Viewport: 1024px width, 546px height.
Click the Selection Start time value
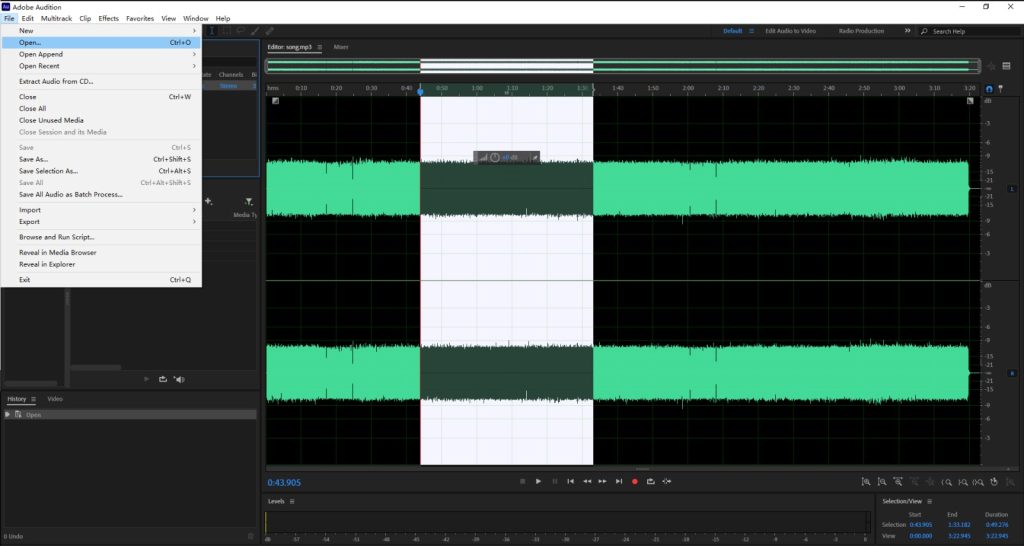(921, 524)
